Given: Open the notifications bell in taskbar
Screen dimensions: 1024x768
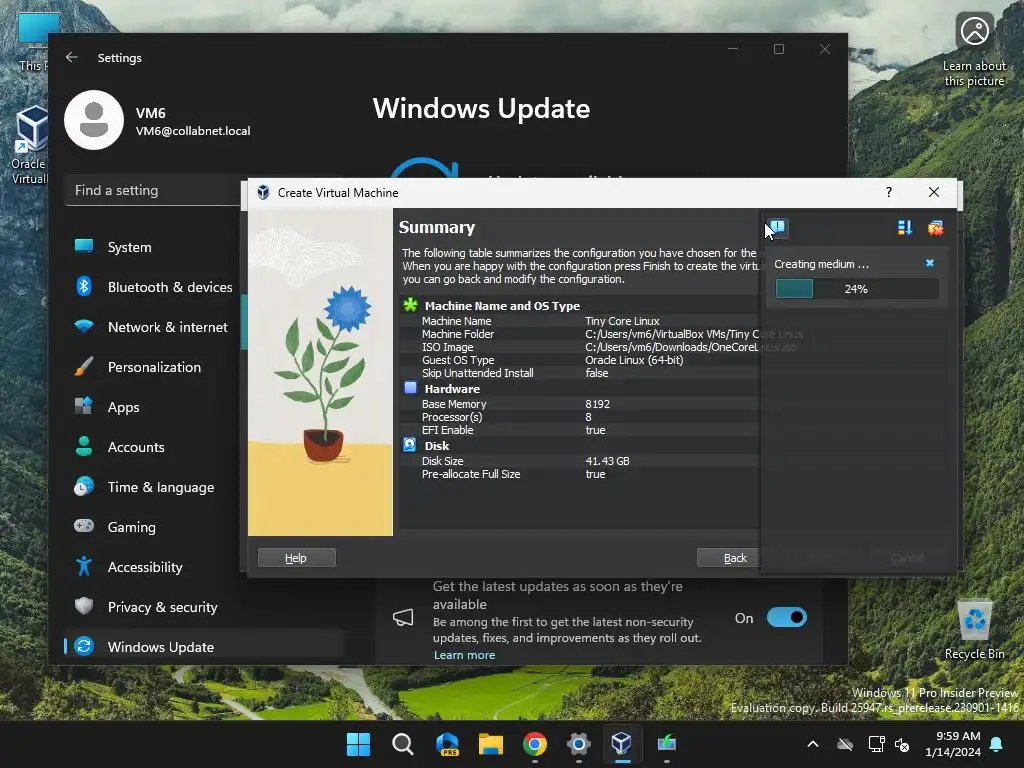Looking at the screenshot, I should 997,744.
